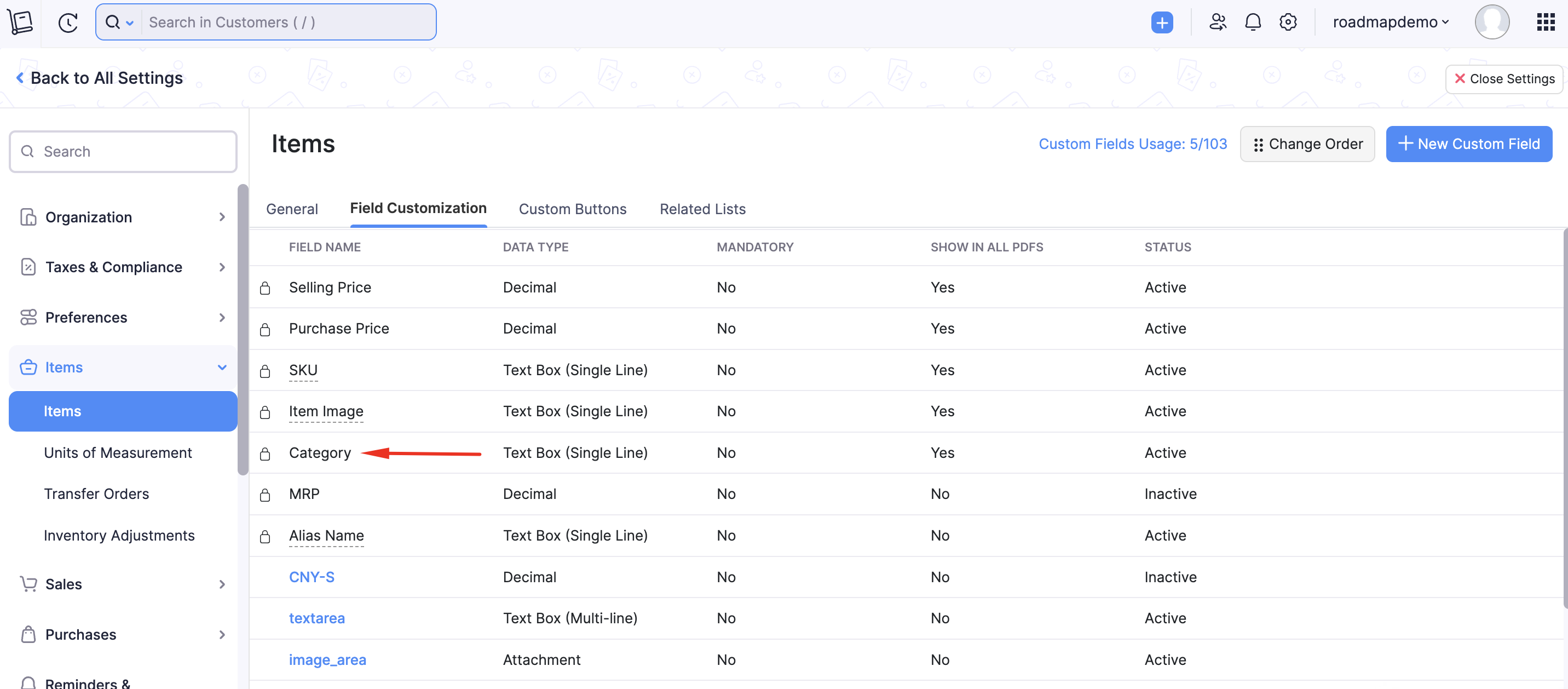Open Inventory Adjustments settings

coord(119,536)
